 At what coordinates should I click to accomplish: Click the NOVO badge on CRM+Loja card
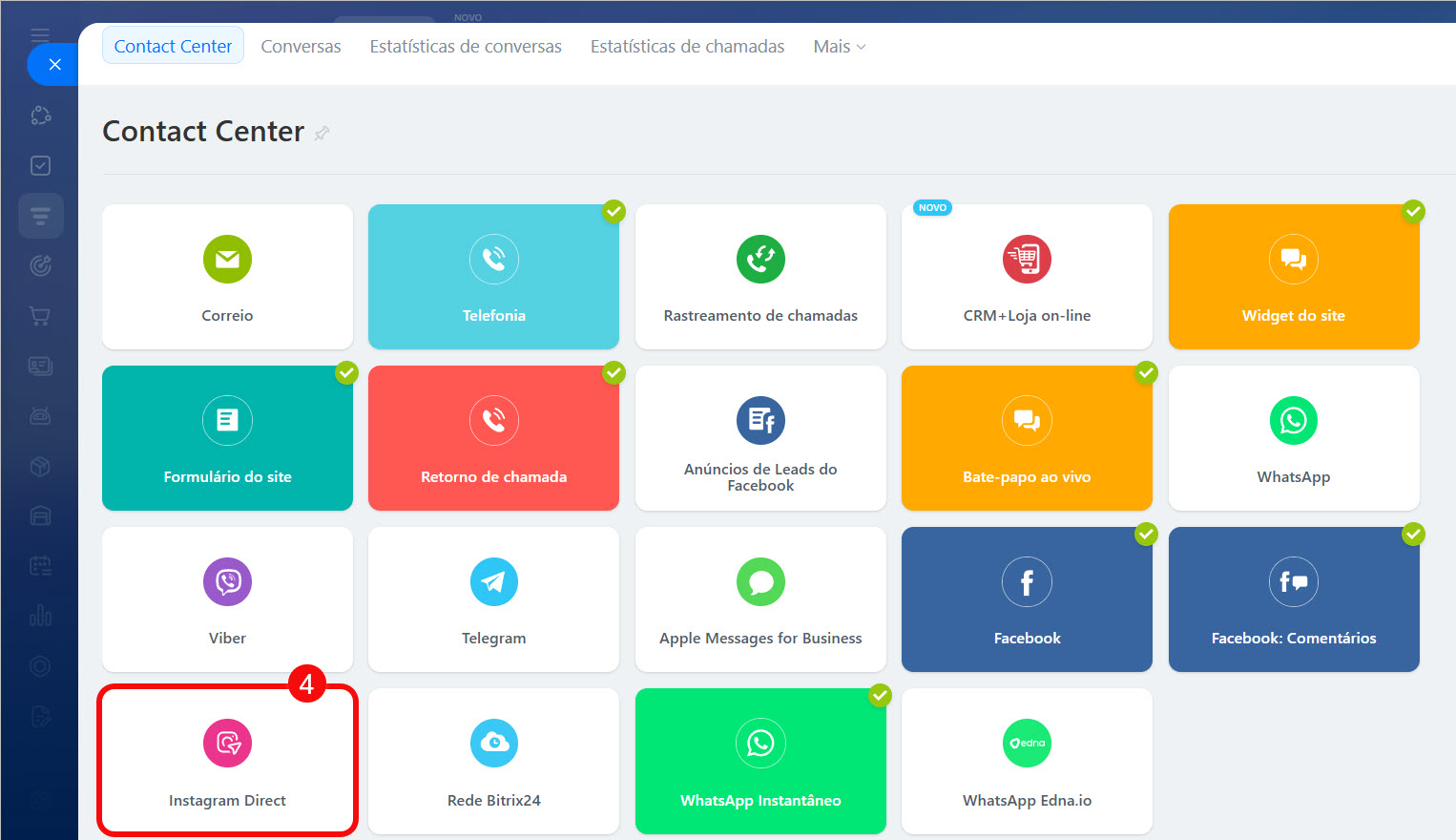pyautogui.click(x=932, y=207)
